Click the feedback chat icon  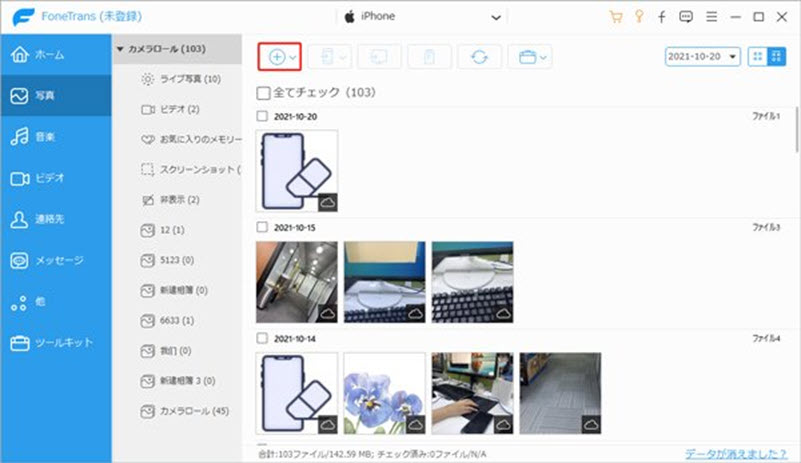686,17
